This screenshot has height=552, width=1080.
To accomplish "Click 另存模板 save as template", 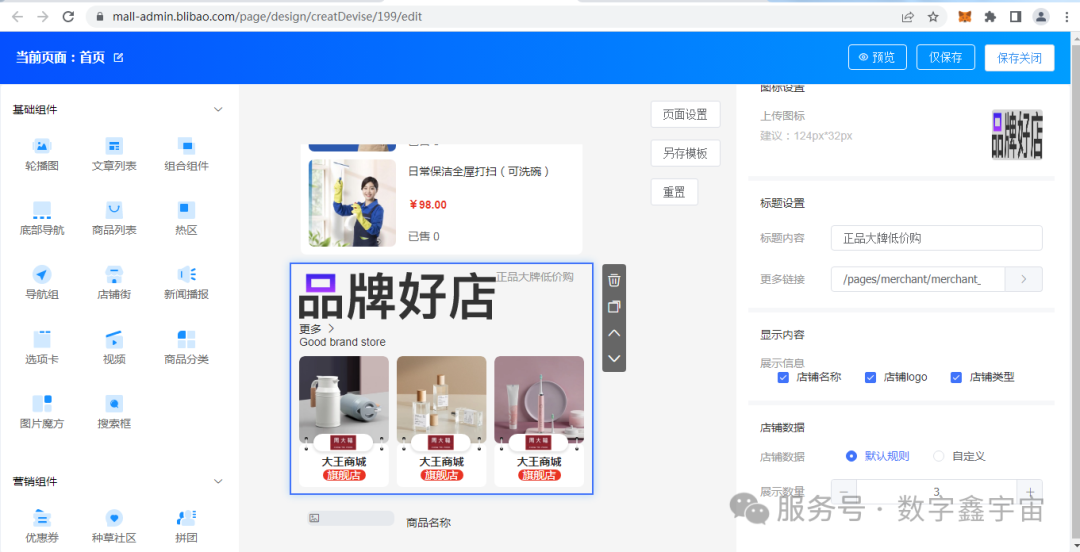I will point(685,153).
